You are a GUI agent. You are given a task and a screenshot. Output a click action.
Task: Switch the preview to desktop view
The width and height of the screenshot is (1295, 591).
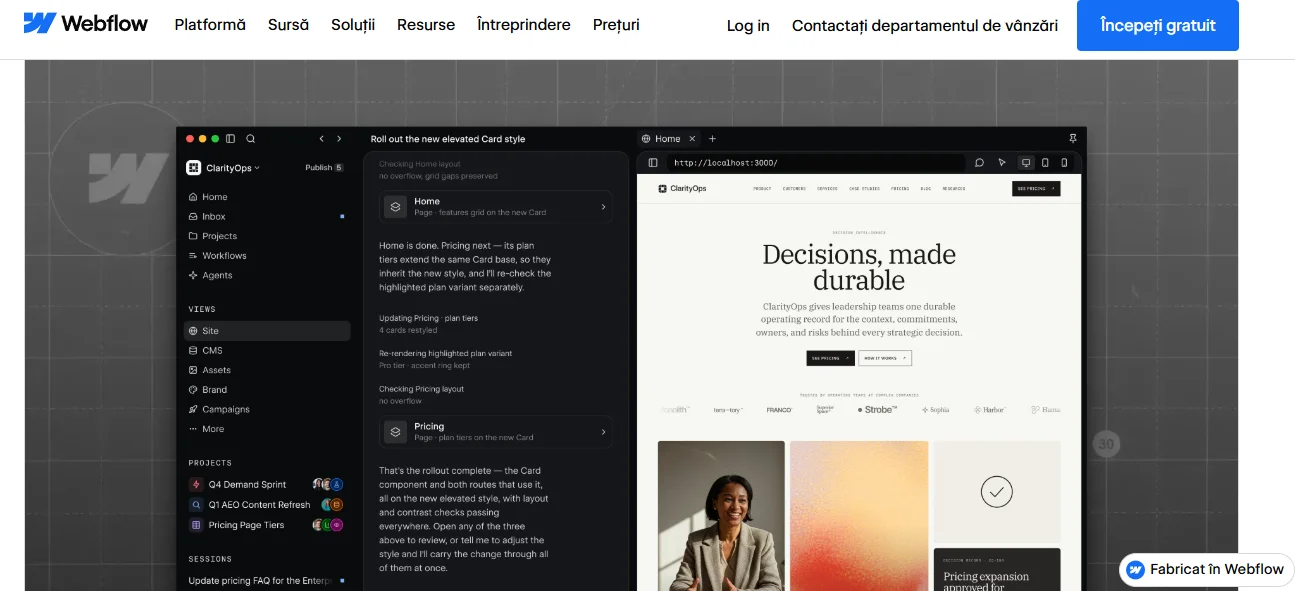pos(1025,163)
